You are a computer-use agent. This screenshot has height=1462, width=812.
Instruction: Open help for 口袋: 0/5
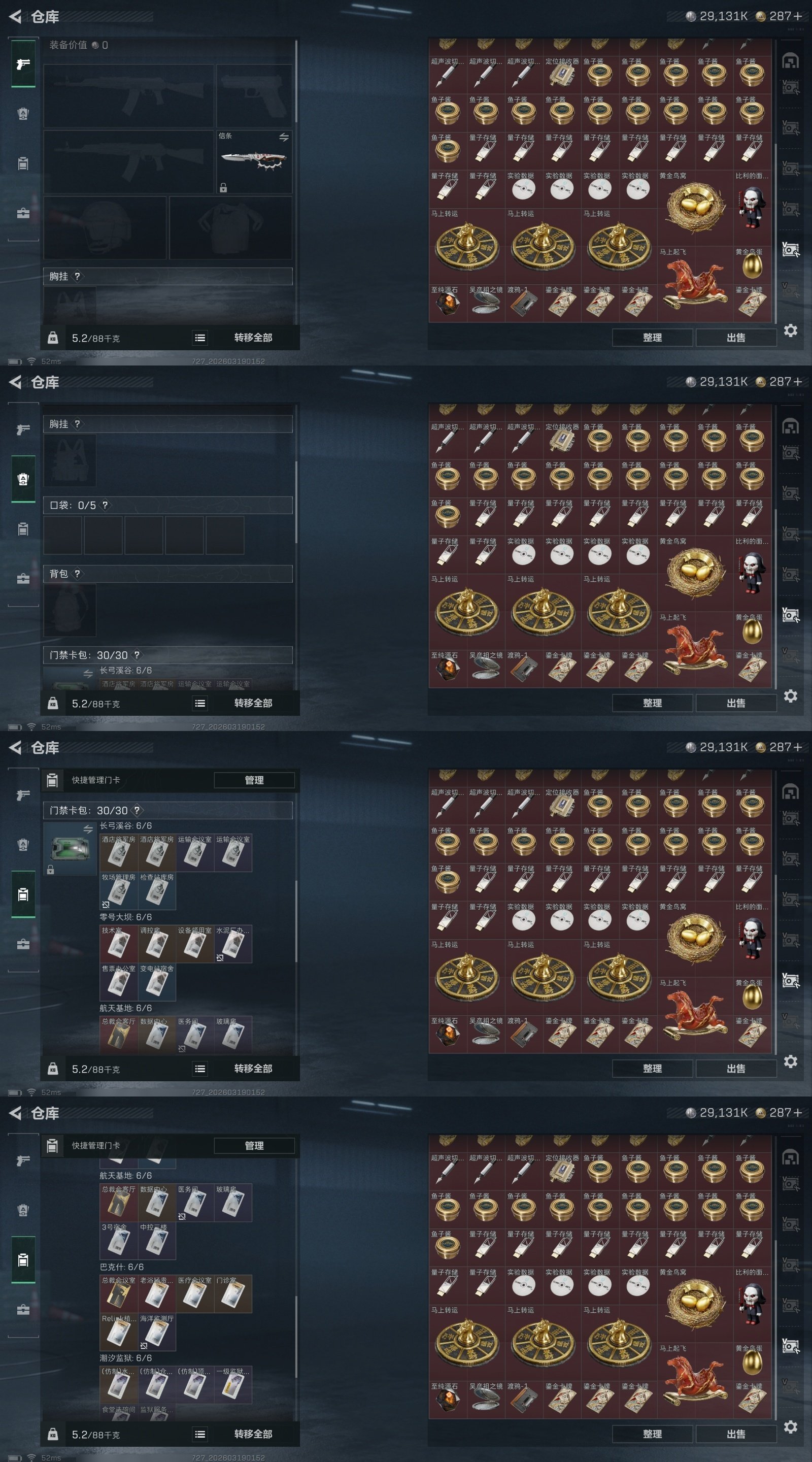[x=105, y=505]
